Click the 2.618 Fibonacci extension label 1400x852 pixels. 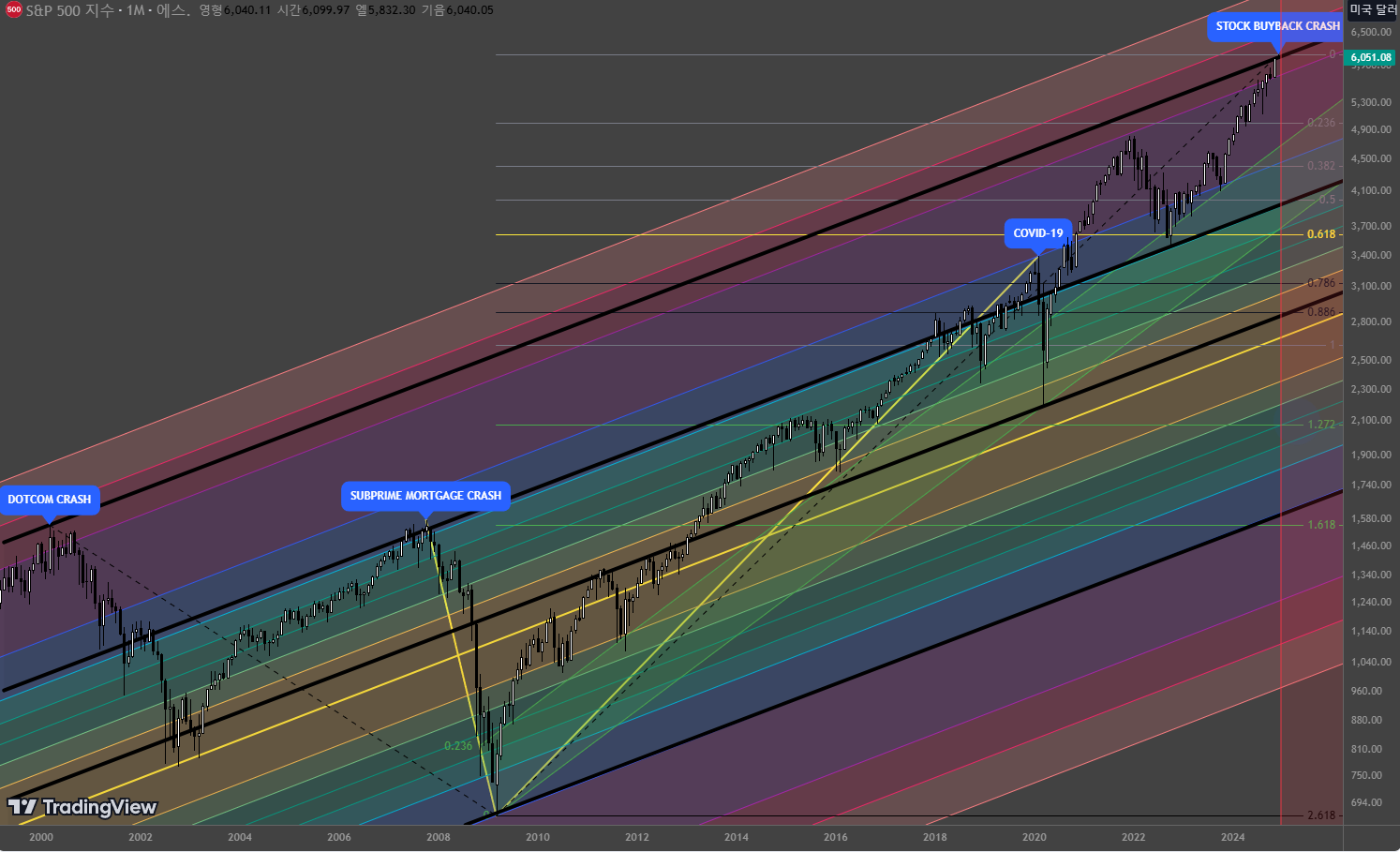pos(1321,815)
